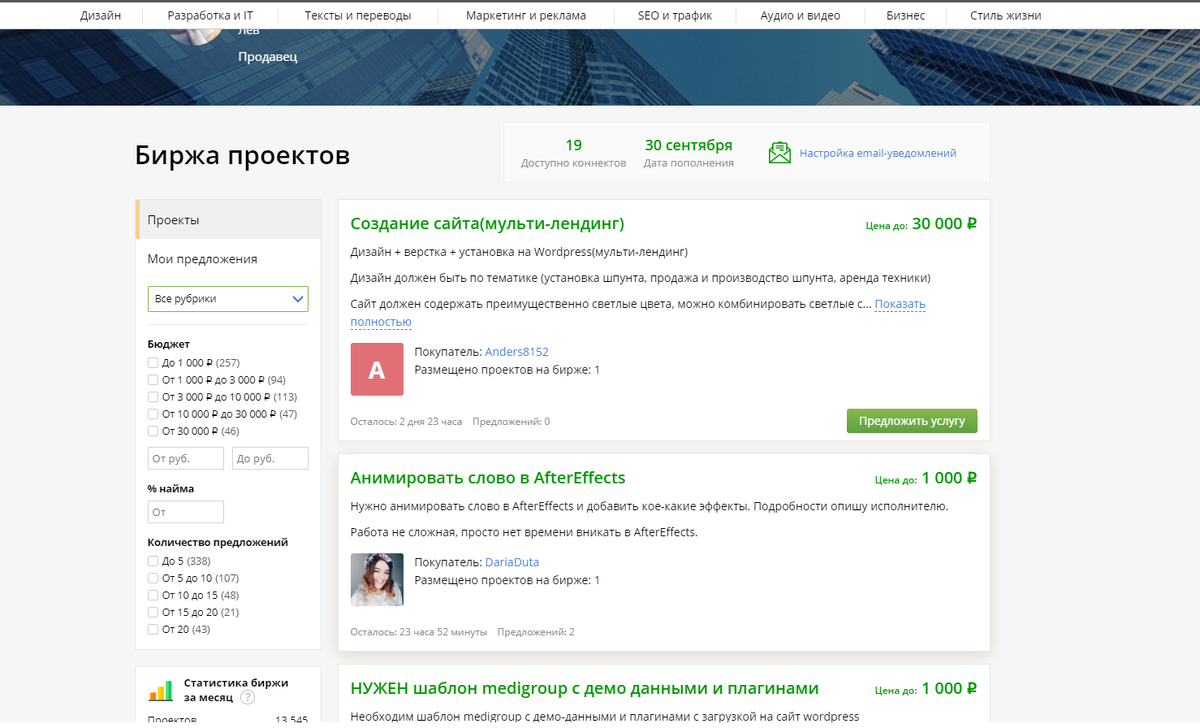The height and width of the screenshot is (728, 1200).
Task: Click the 'До руб.' budget input
Action: coord(270,458)
